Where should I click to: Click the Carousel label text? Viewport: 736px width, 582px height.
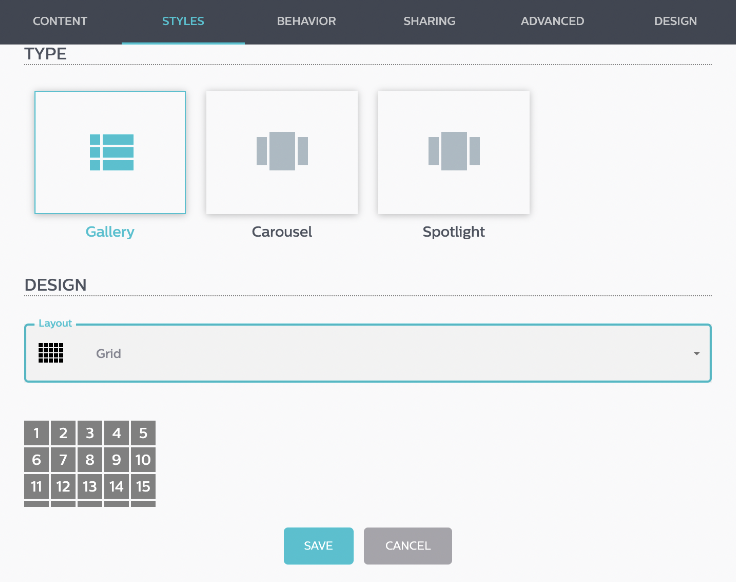[x=282, y=232]
